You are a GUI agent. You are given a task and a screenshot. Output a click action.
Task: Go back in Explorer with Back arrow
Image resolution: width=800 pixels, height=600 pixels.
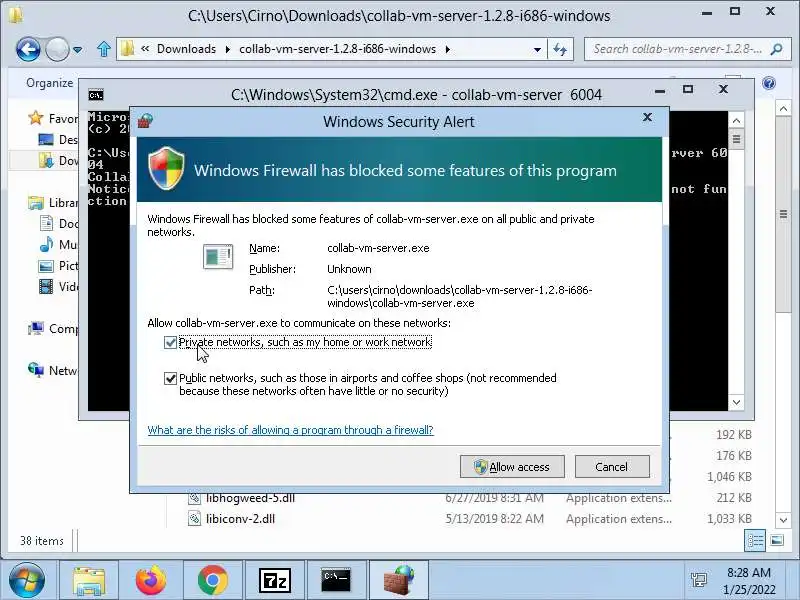point(28,49)
